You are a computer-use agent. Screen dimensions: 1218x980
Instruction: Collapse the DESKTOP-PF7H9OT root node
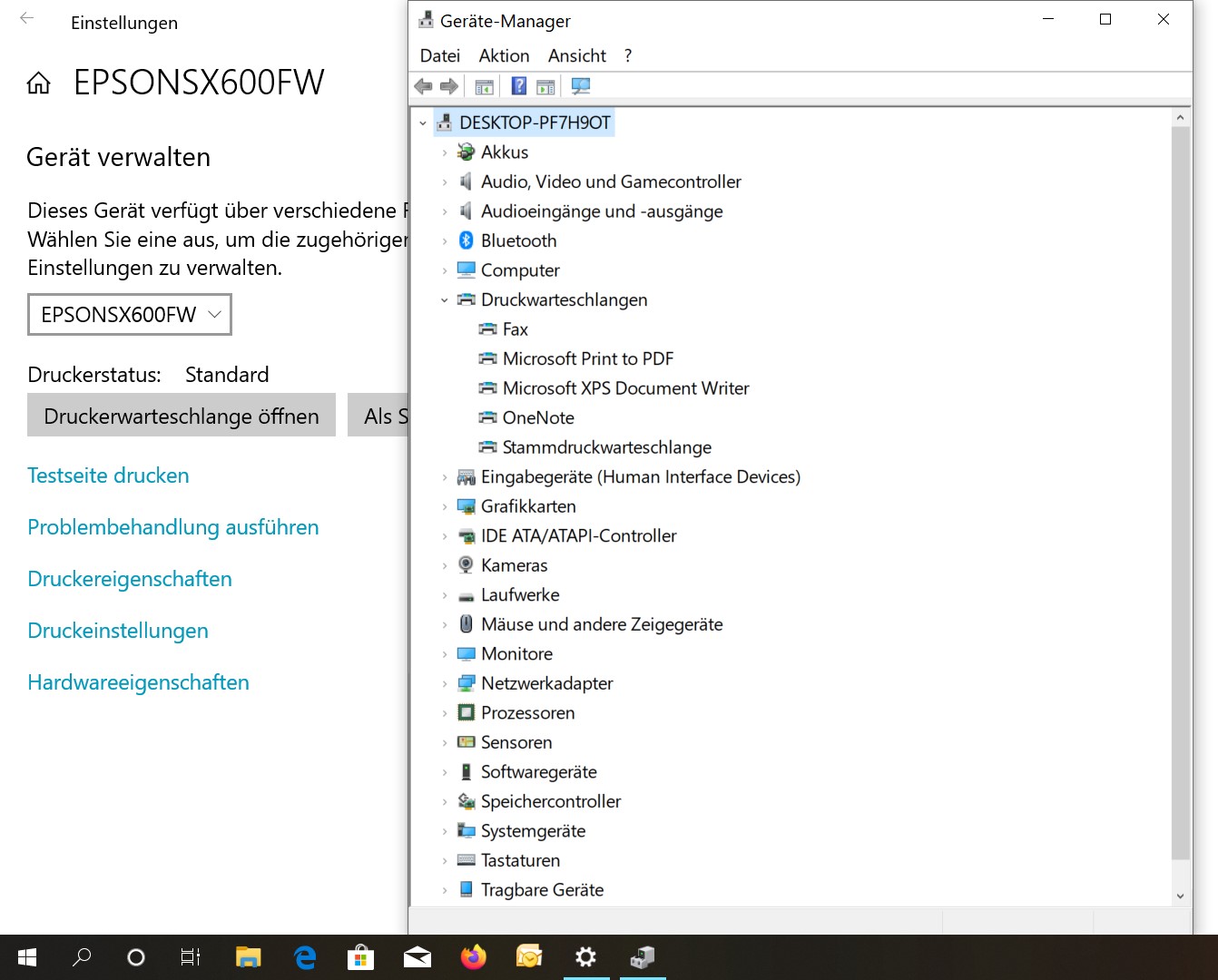423,123
